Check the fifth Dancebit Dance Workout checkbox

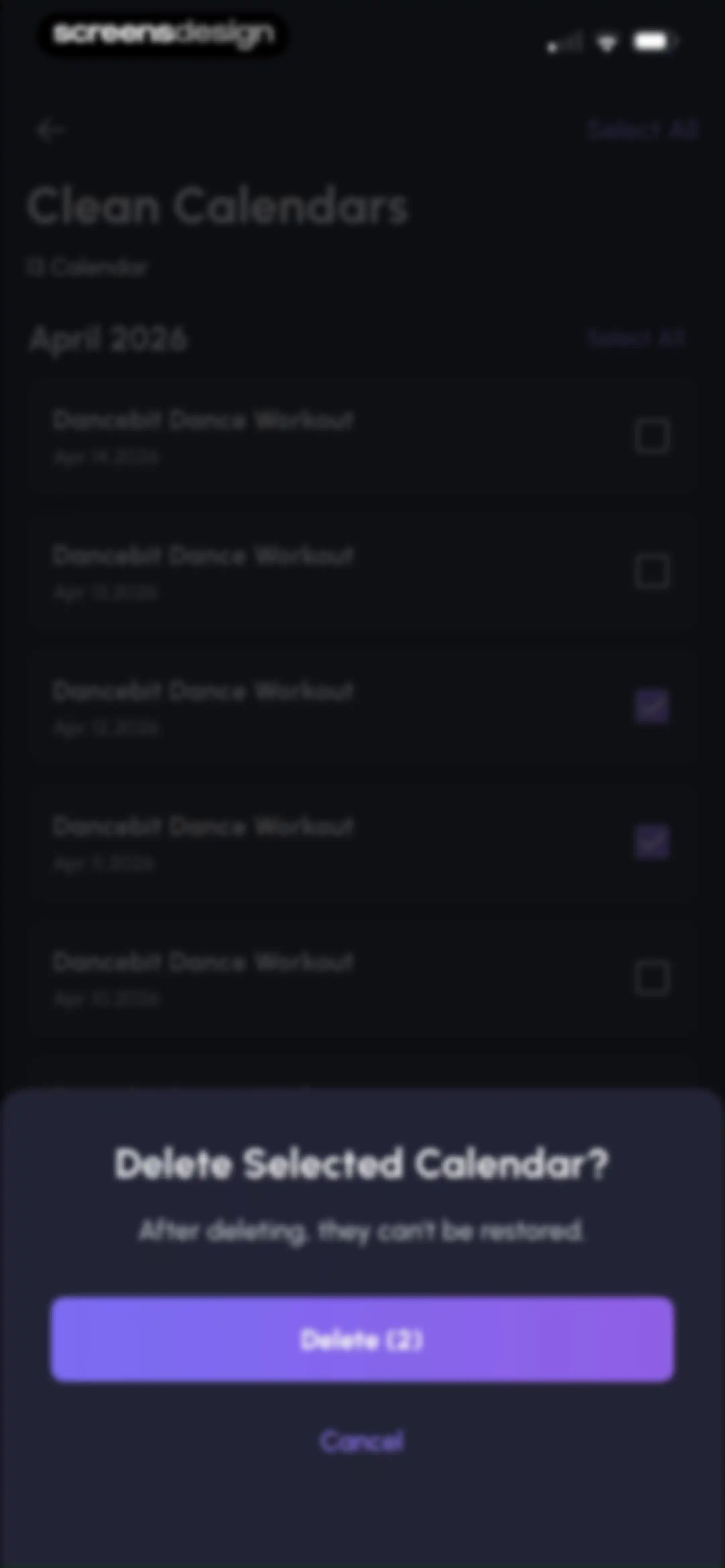click(x=652, y=977)
